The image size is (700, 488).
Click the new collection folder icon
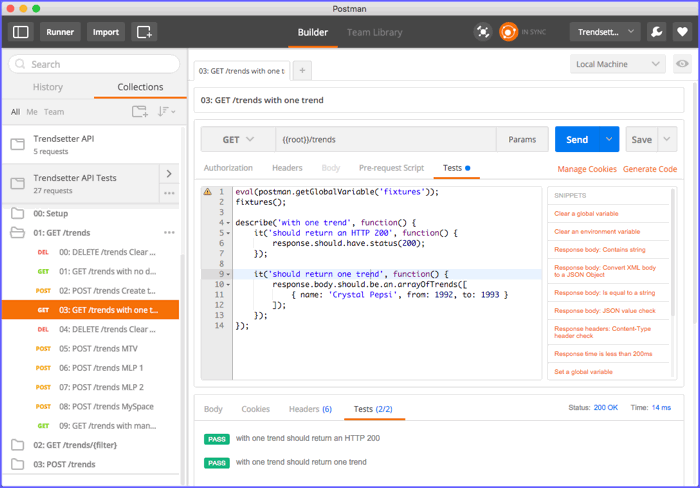point(140,112)
